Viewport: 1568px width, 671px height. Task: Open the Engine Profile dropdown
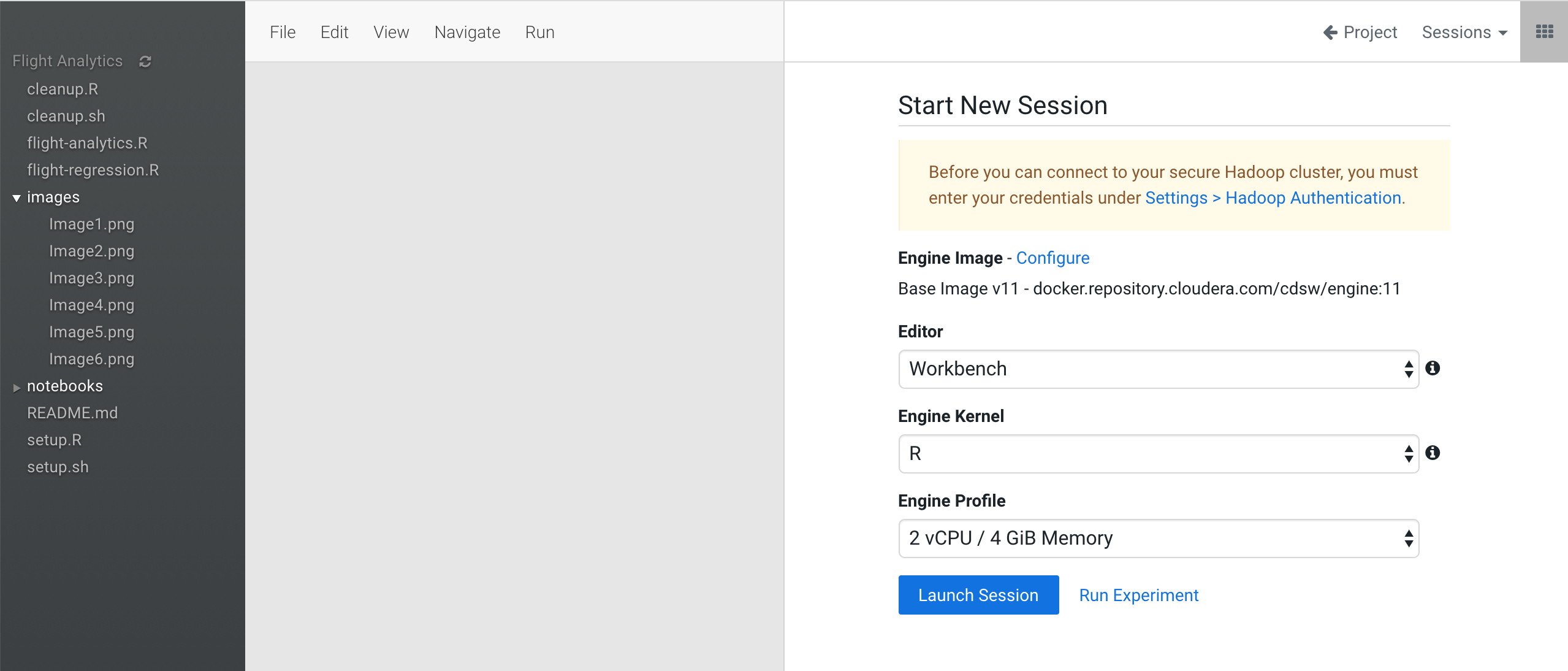[x=1158, y=538]
